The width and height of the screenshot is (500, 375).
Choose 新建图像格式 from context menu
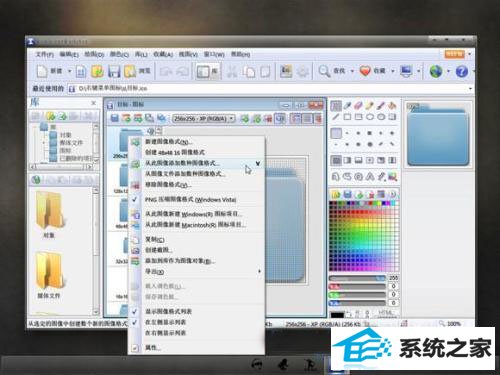coord(197,142)
